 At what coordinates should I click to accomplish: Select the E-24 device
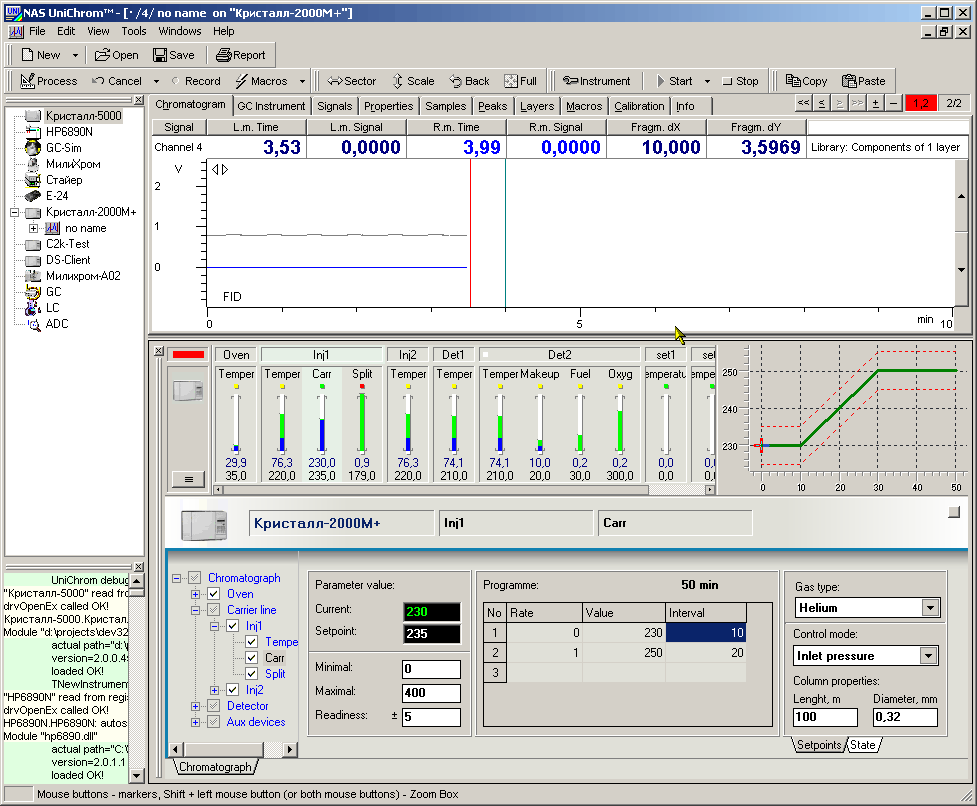tap(57, 196)
